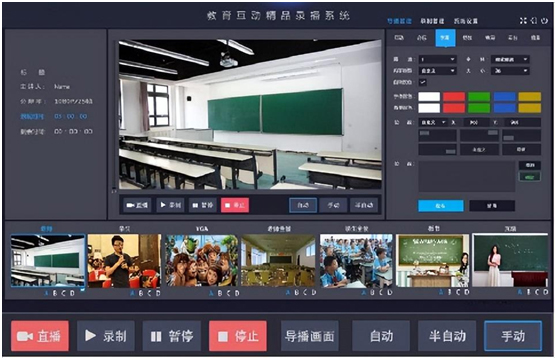This screenshot has height=360, width=557.
Task: Click the small red stop button under the preview
Action: click(x=235, y=205)
